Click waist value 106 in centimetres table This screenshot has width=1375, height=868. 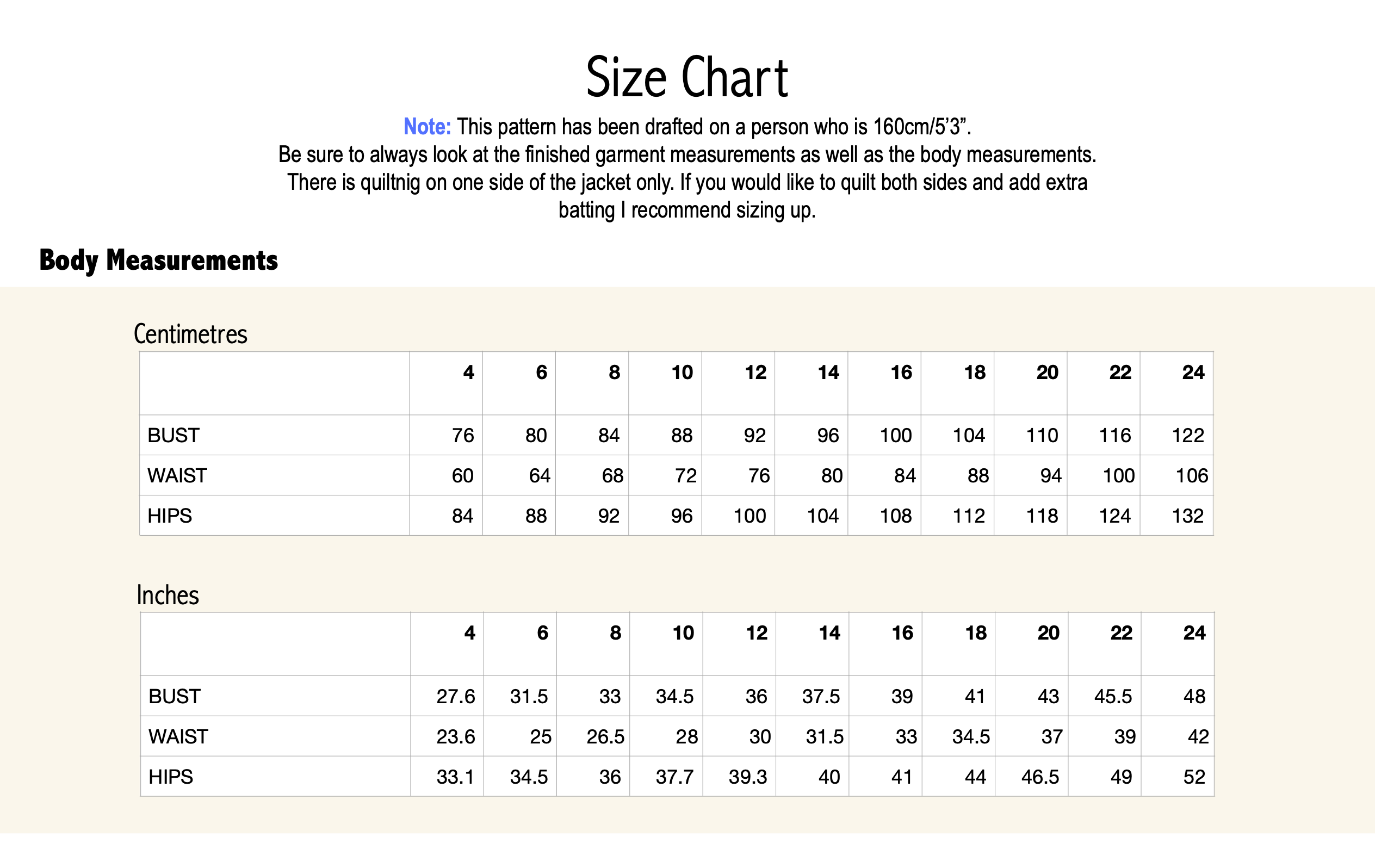click(1191, 476)
